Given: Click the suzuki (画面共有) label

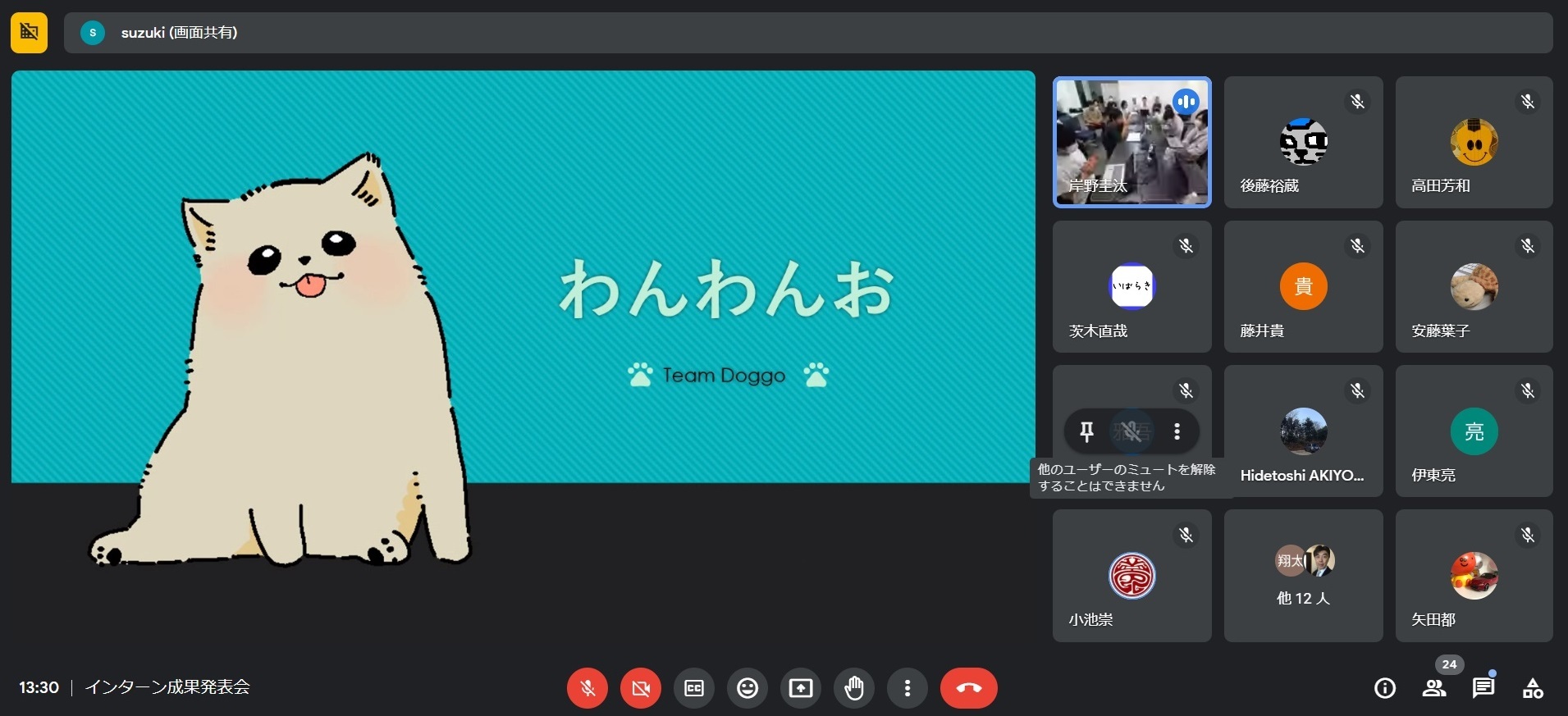Looking at the screenshot, I should coord(180,33).
